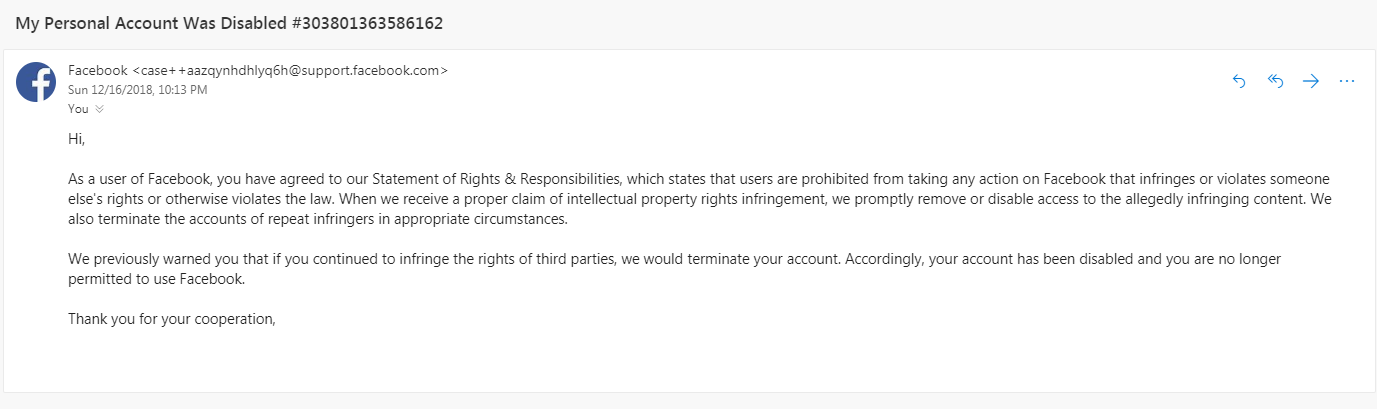Expand recipient details chevron beside "You"
Image resolution: width=1377 pixels, height=409 pixels.
(100, 109)
